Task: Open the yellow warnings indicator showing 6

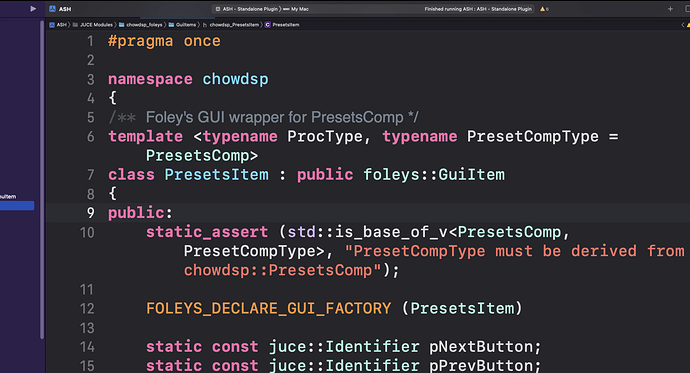Action: pos(544,9)
